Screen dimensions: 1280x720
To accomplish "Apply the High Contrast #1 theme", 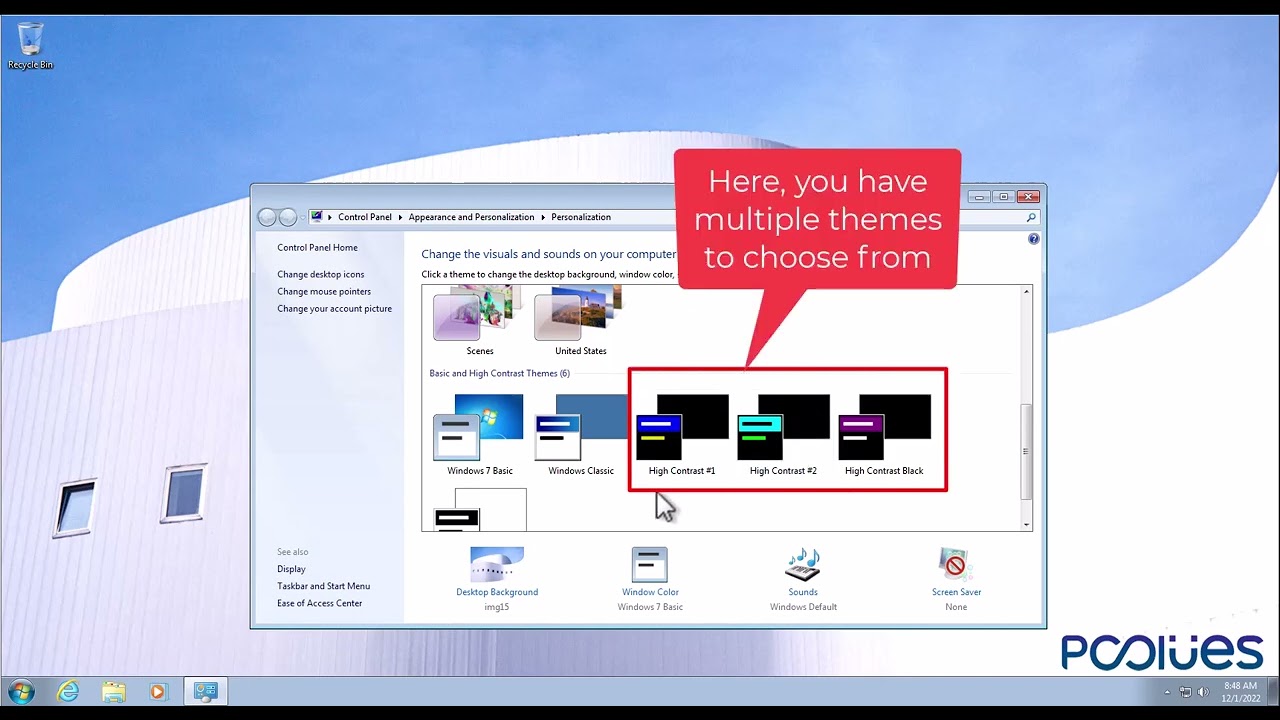I will pos(682,435).
